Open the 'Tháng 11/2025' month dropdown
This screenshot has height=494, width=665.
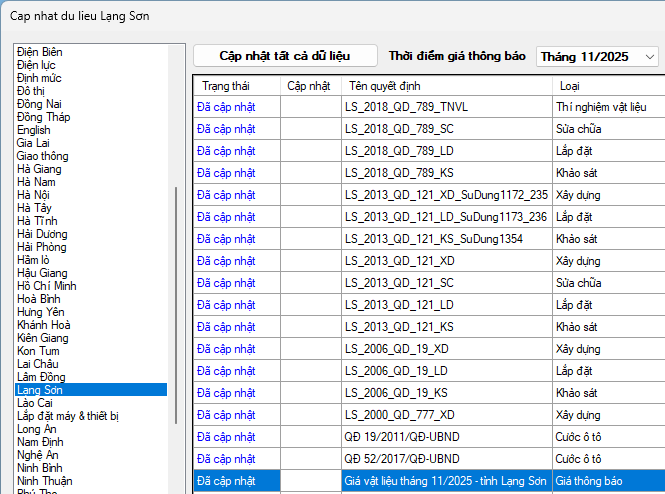click(597, 57)
